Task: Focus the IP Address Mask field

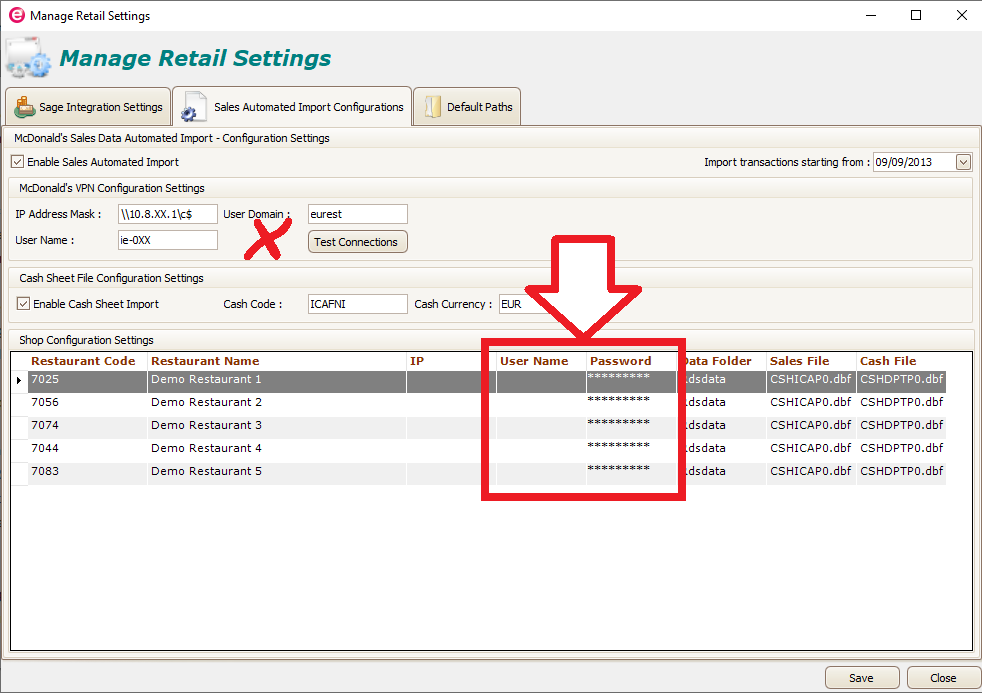Action: tap(168, 214)
